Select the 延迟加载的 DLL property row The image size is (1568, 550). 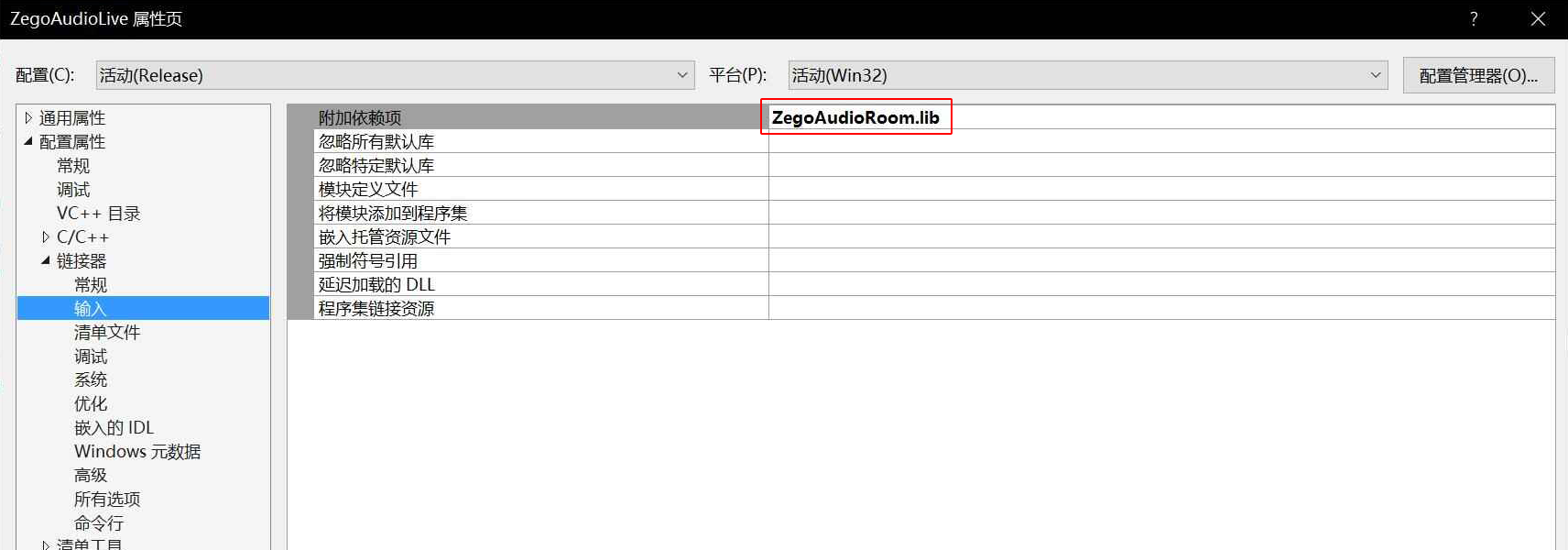pos(920,284)
